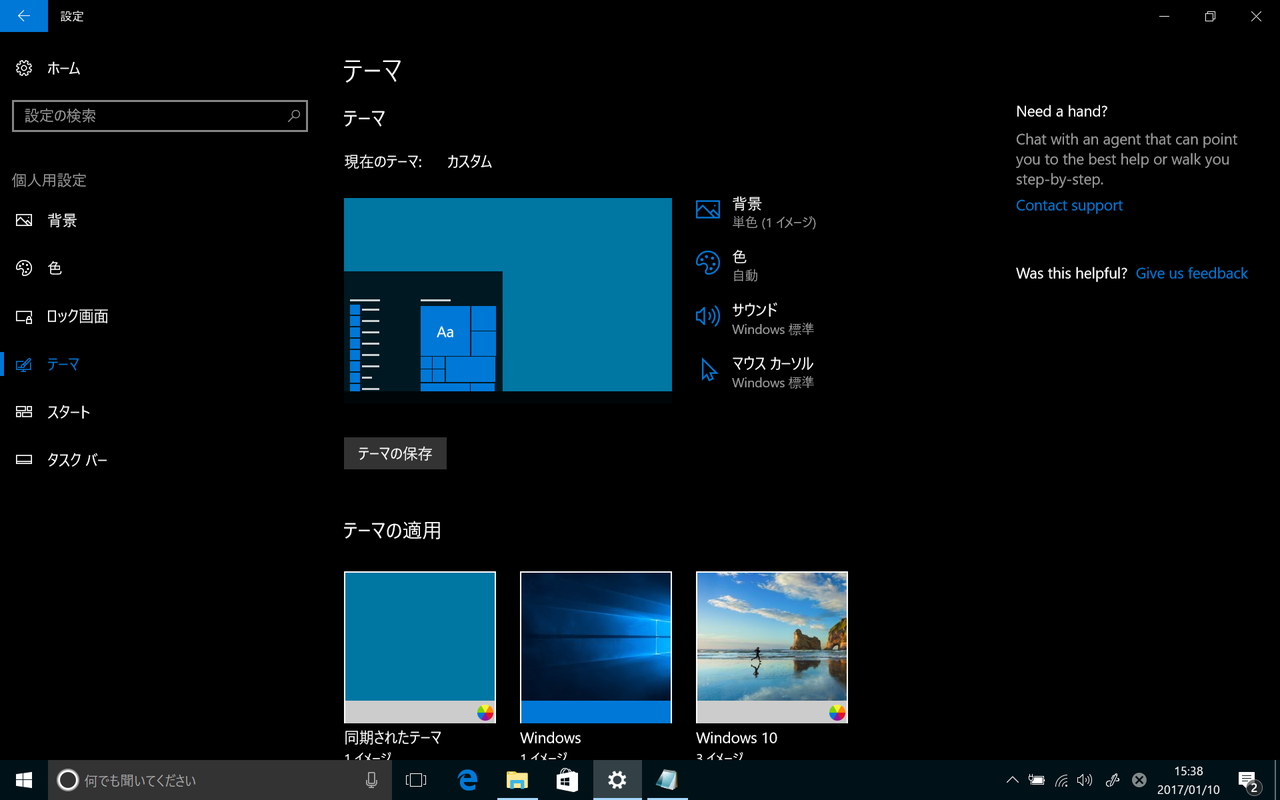The width and height of the screenshot is (1280, 800).
Task: Open the volume speaker tray icon
Action: click(x=1086, y=780)
